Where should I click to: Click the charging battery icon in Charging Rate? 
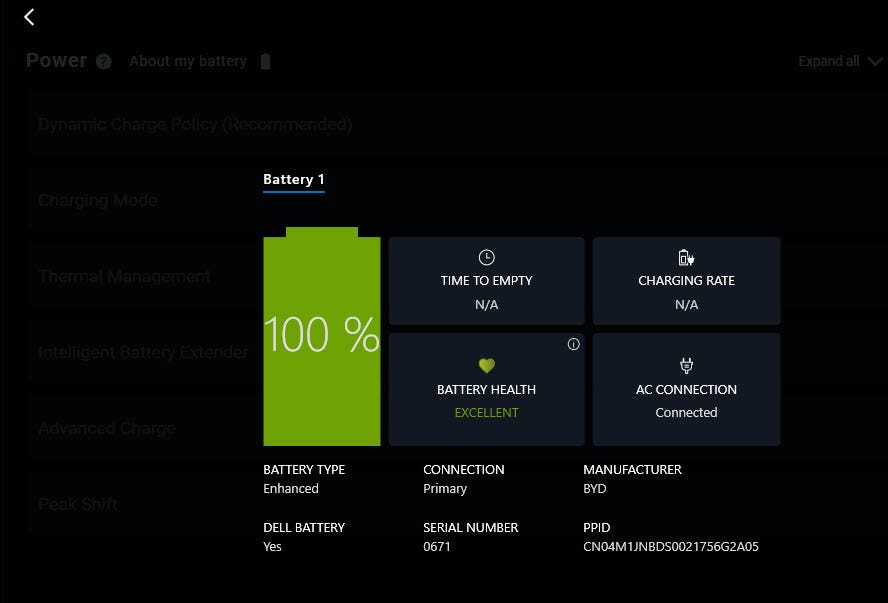click(686, 257)
